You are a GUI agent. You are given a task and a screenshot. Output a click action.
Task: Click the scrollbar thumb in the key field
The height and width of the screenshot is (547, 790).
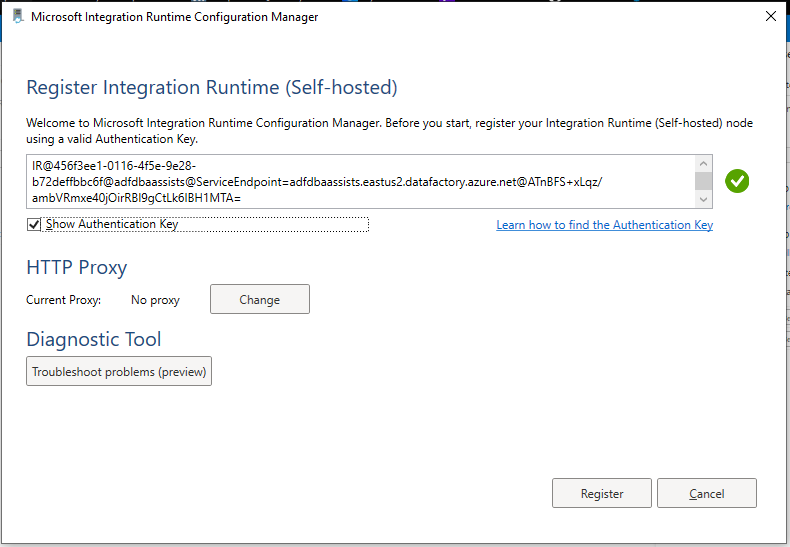pyautogui.click(x=704, y=180)
